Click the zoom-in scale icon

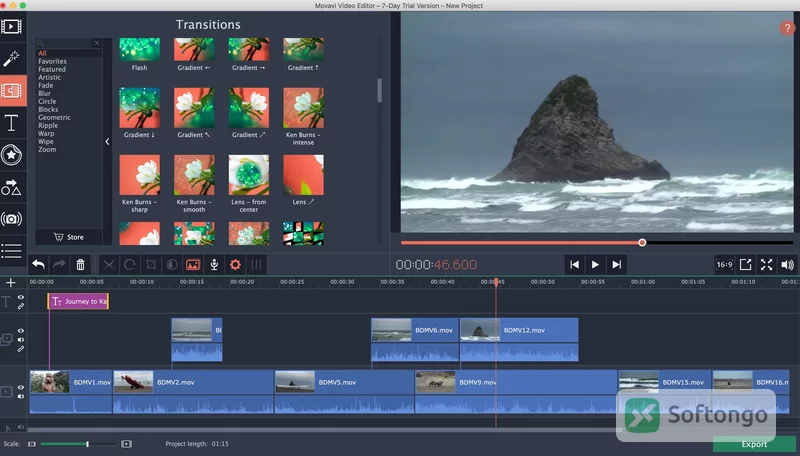pos(127,444)
